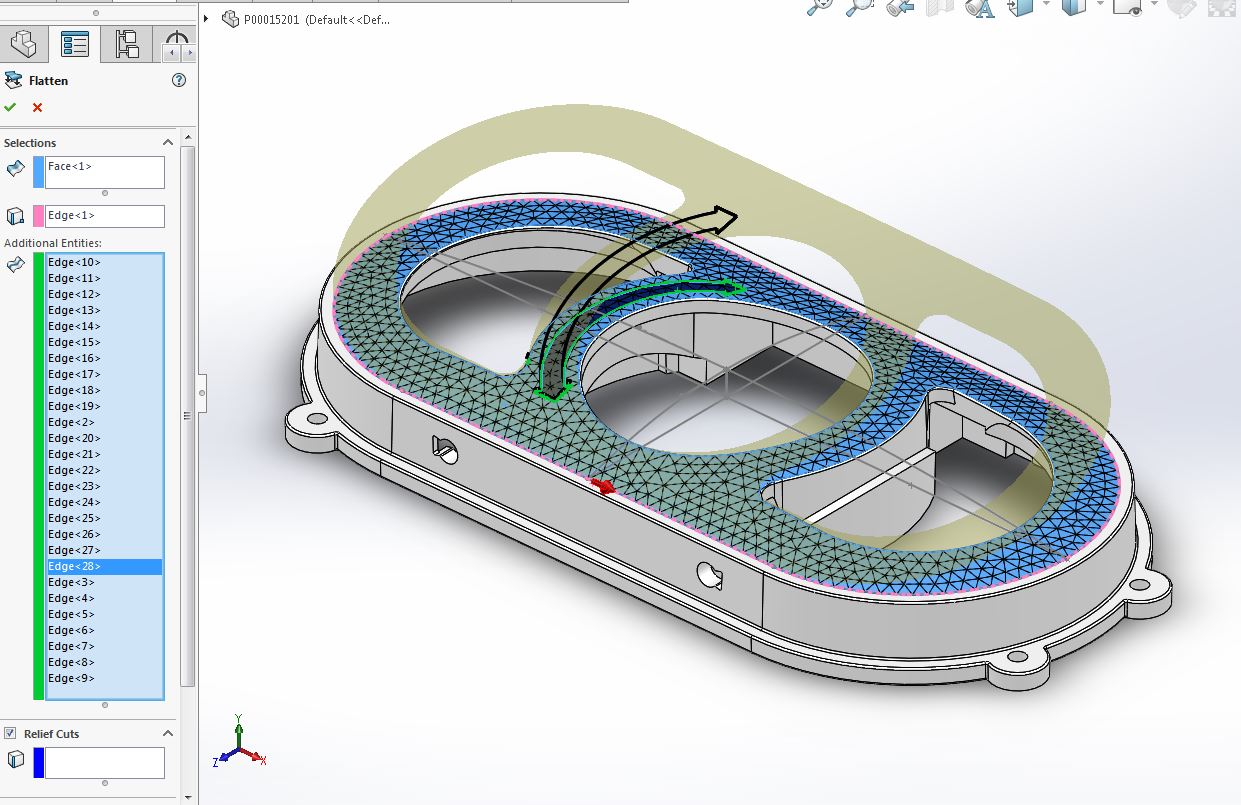Open the ConfigurationManager tab
This screenshot has width=1241, height=805.
[127, 44]
